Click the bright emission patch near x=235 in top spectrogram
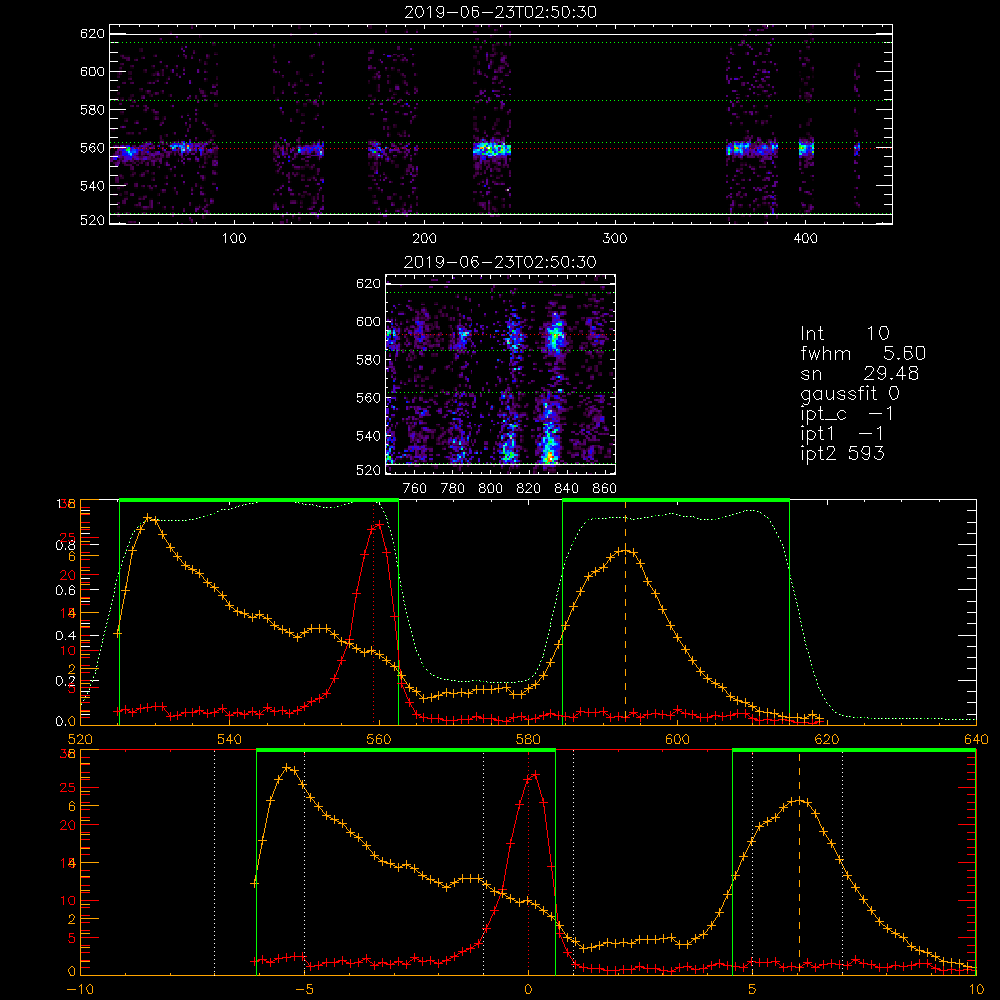1000x1000 pixels. click(x=492, y=150)
